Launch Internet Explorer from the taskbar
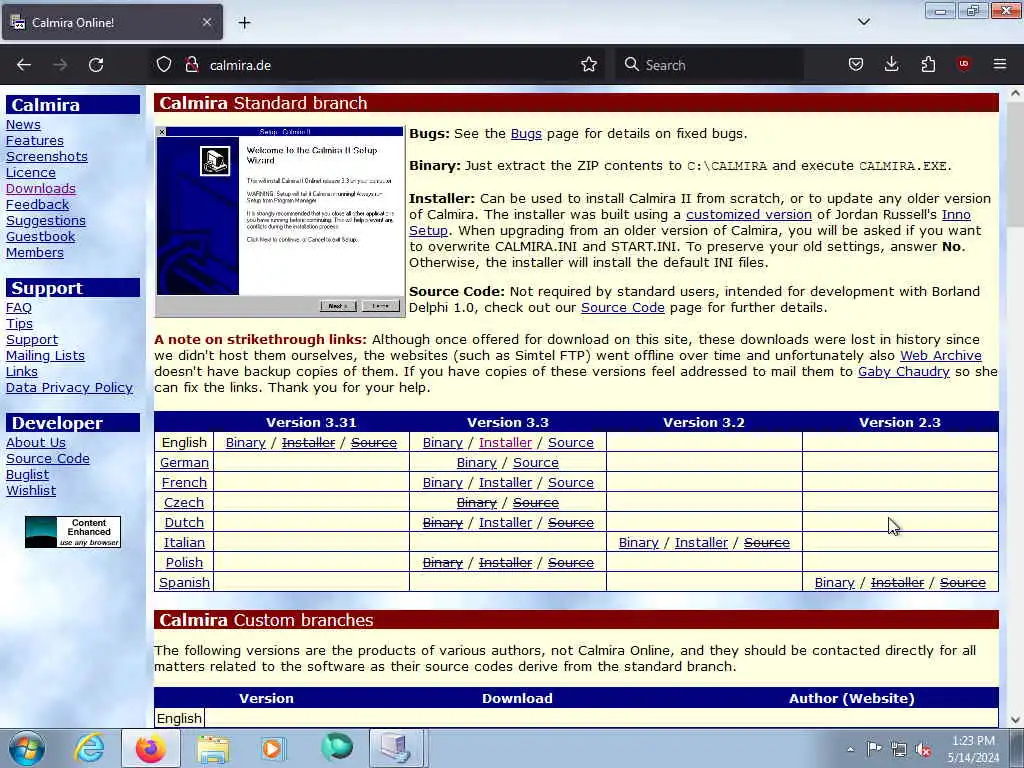The height and width of the screenshot is (768, 1024). click(x=89, y=748)
